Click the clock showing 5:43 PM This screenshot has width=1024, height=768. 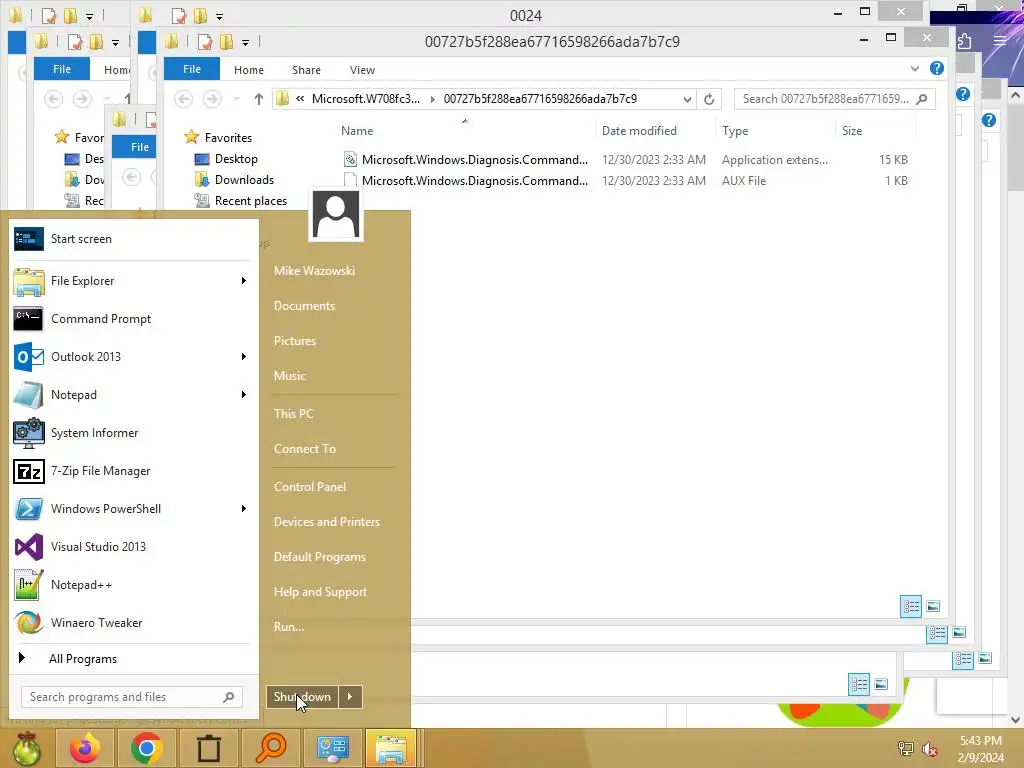(x=980, y=741)
